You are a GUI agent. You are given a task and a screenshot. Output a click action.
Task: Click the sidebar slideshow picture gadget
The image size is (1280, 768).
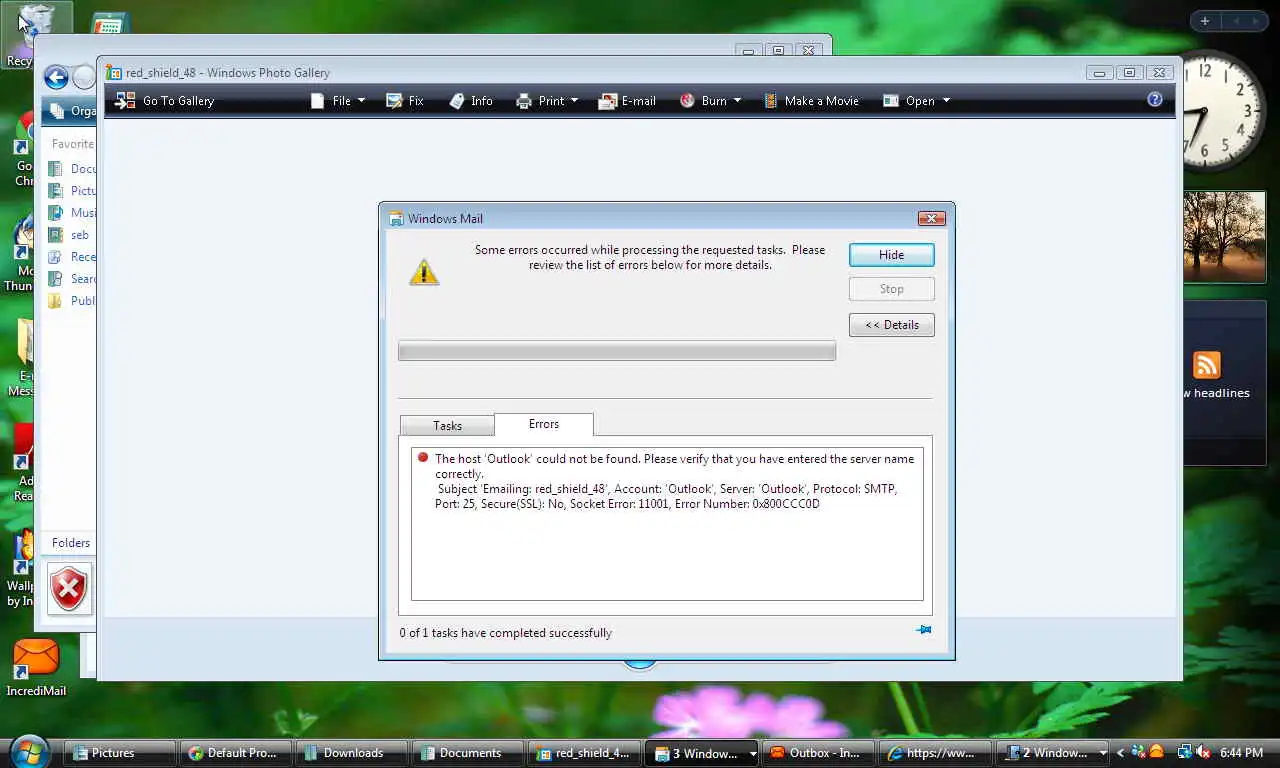coord(1224,237)
